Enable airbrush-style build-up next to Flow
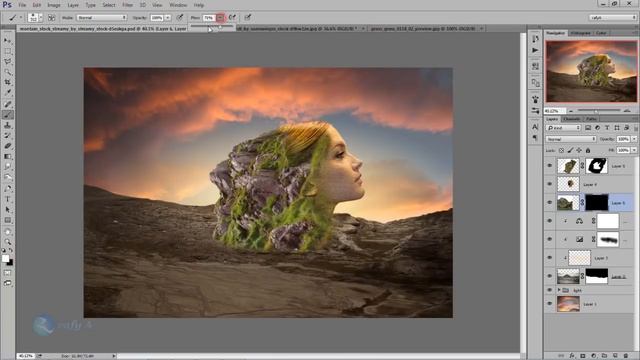The image size is (640, 360). [x=232, y=18]
